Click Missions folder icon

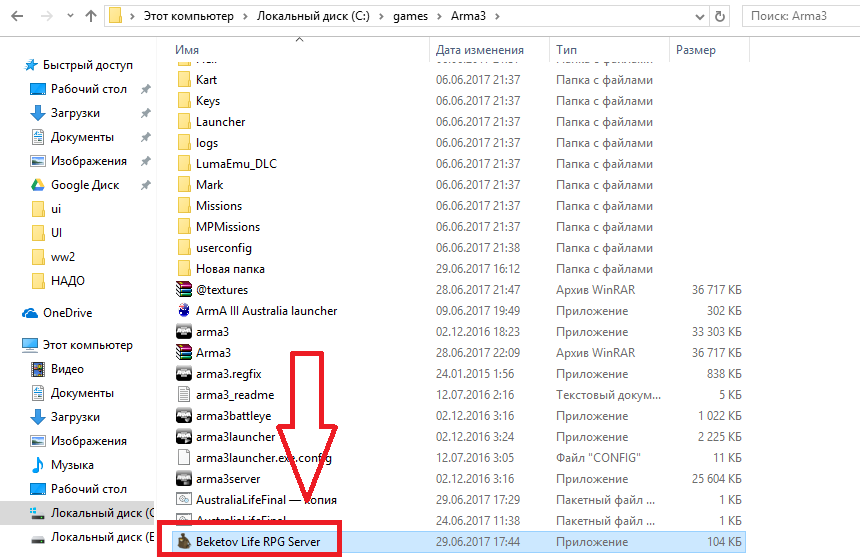[x=184, y=206]
